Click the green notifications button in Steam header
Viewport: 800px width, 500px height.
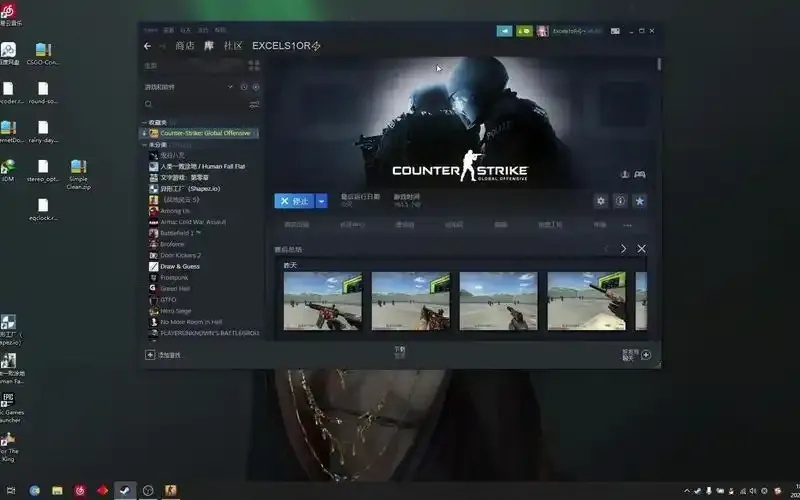[524, 31]
